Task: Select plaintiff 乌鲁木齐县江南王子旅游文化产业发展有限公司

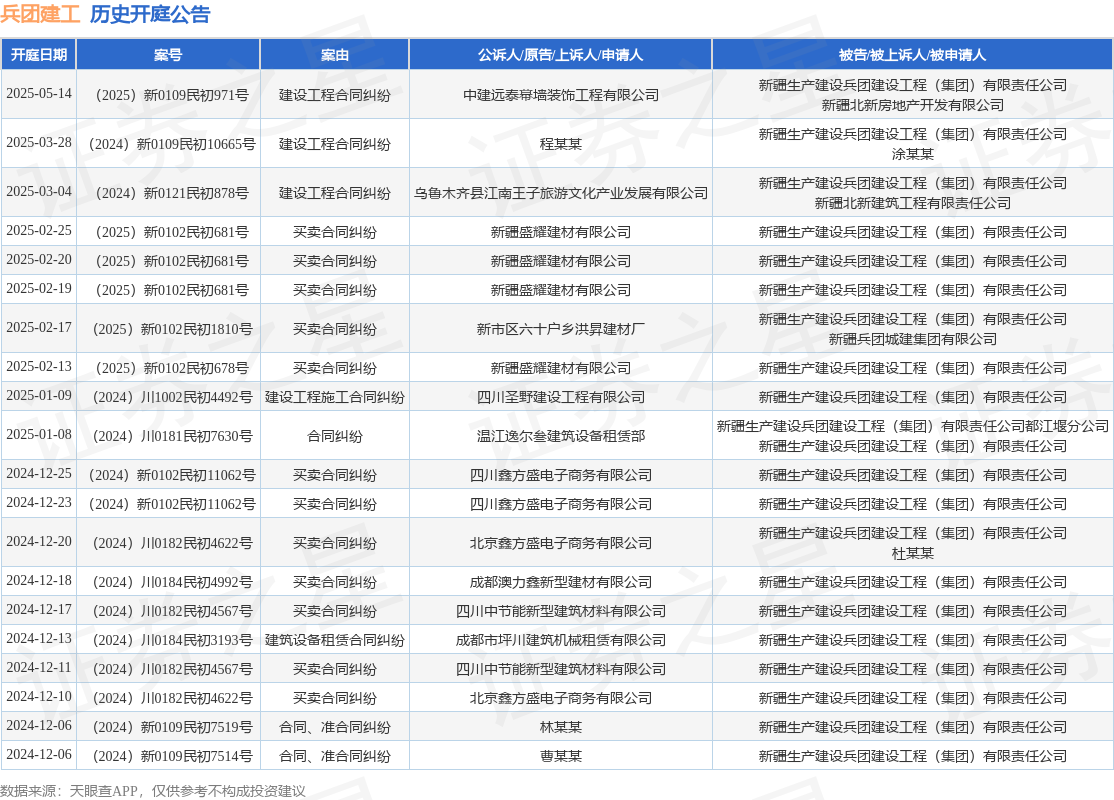Action: [x=561, y=193]
